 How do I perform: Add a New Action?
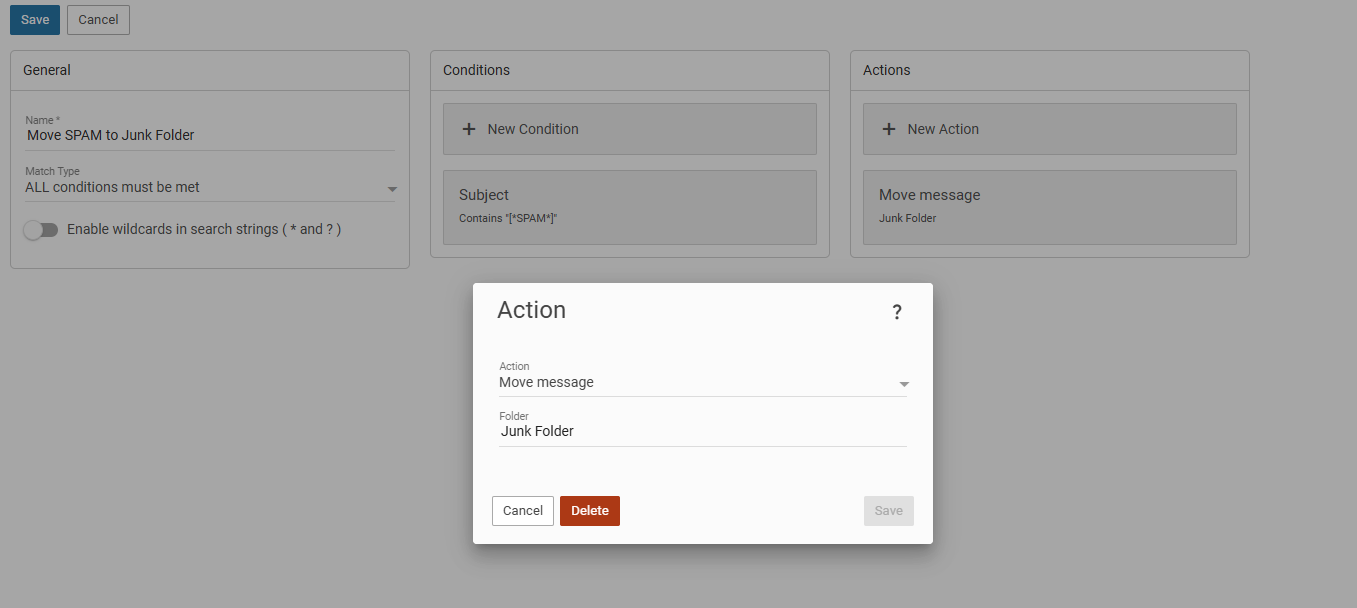[x=1050, y=129]
